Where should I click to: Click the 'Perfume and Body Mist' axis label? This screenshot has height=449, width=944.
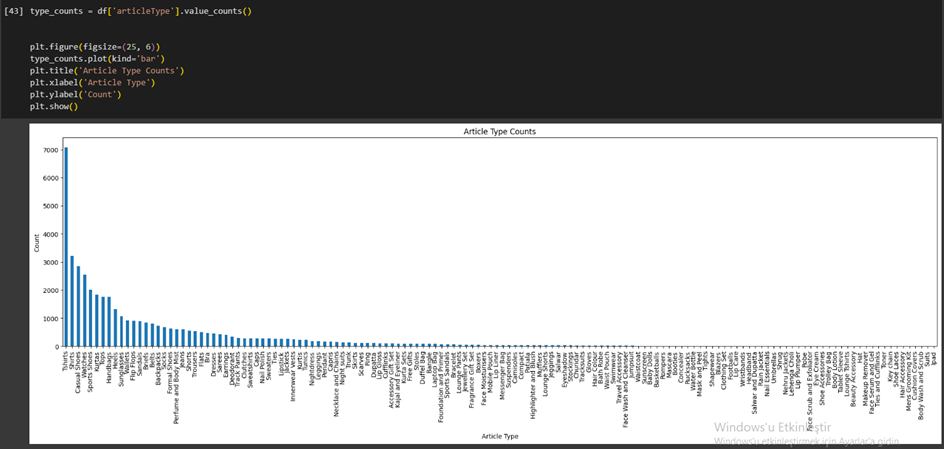pos(178,388)
